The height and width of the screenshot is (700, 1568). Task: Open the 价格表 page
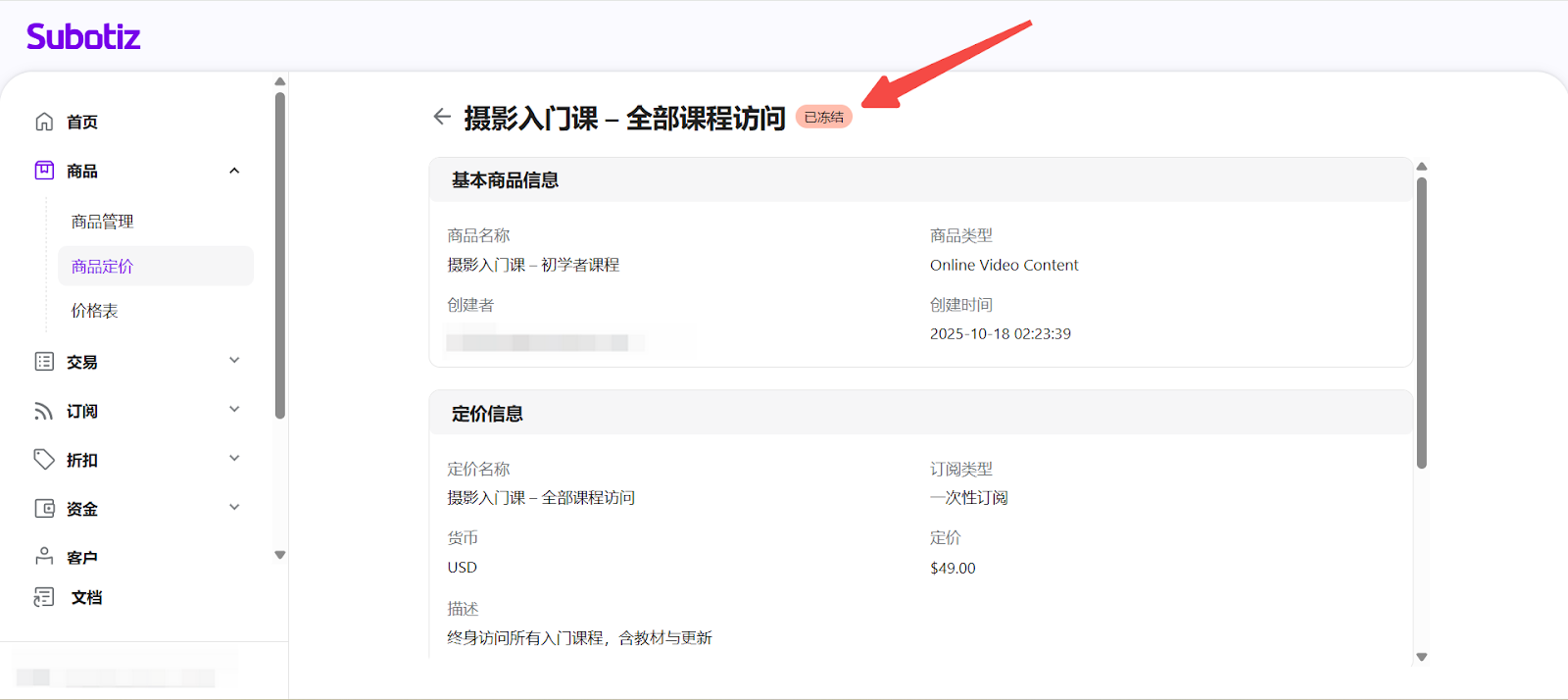coord(94,311)
